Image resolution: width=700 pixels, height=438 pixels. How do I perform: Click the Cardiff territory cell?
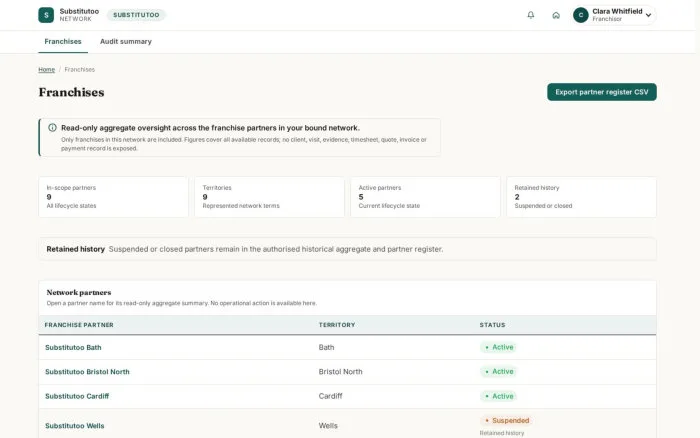(x=330, y=396)
